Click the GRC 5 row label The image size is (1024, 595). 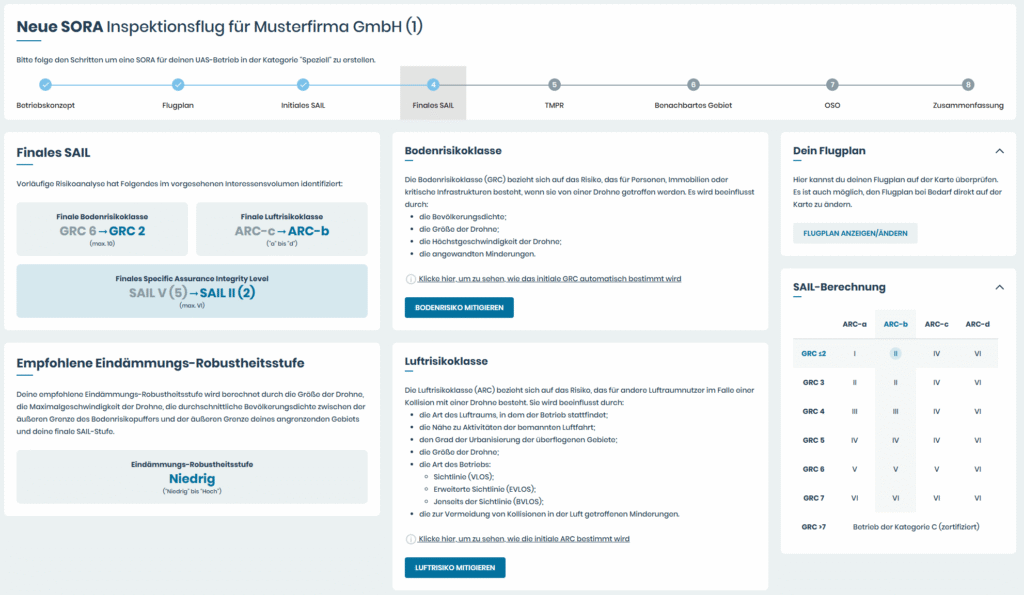point(814,440)
